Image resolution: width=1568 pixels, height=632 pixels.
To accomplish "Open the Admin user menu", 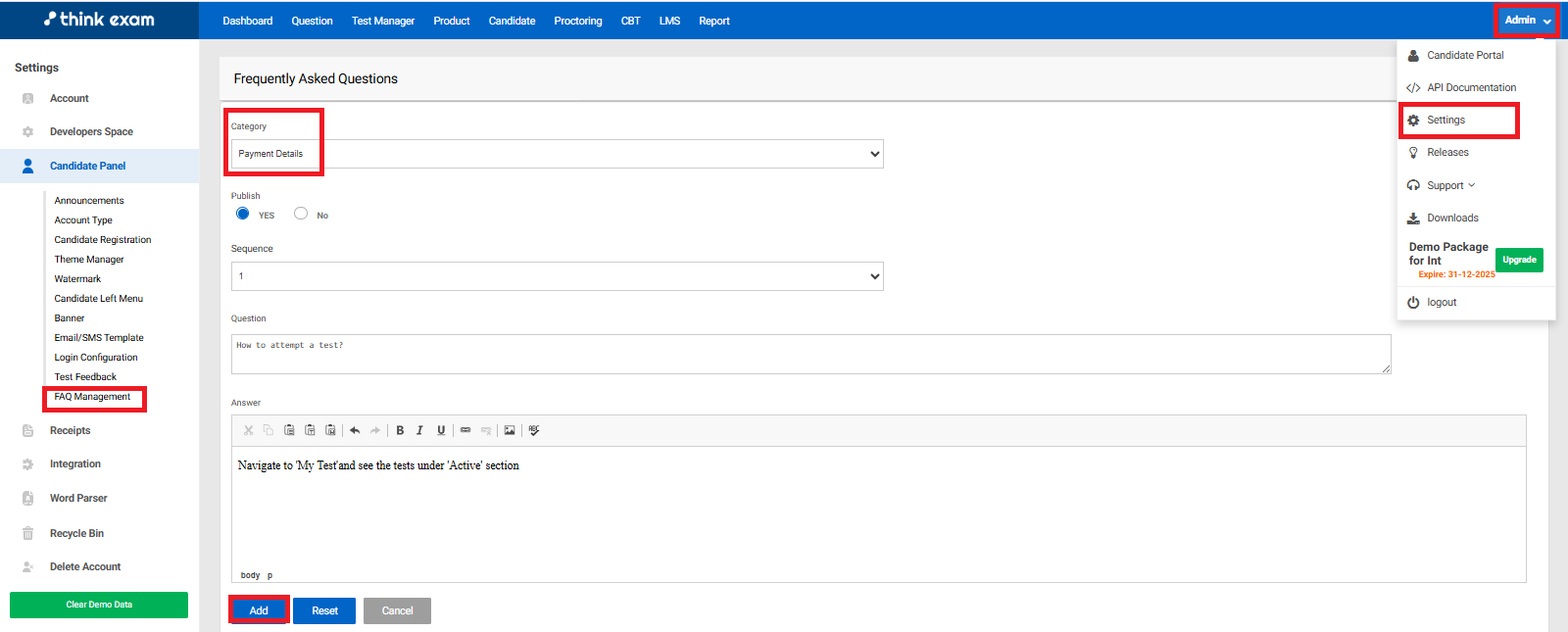I will pos(1527,21).
